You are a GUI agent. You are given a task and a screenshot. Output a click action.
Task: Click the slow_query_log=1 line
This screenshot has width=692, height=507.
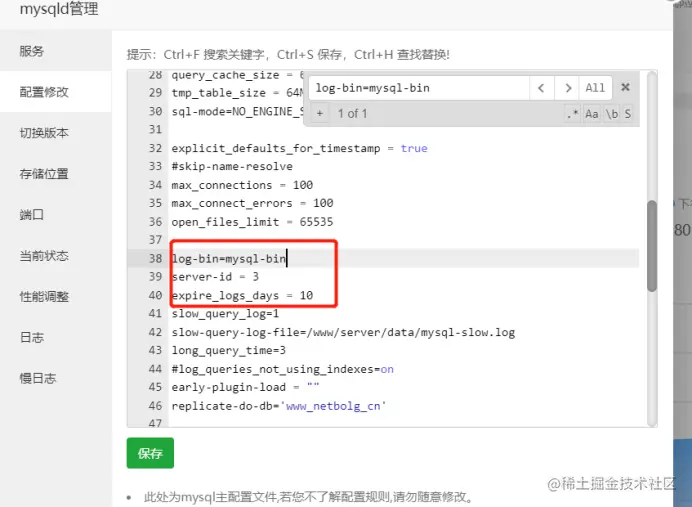pos(225,314)
